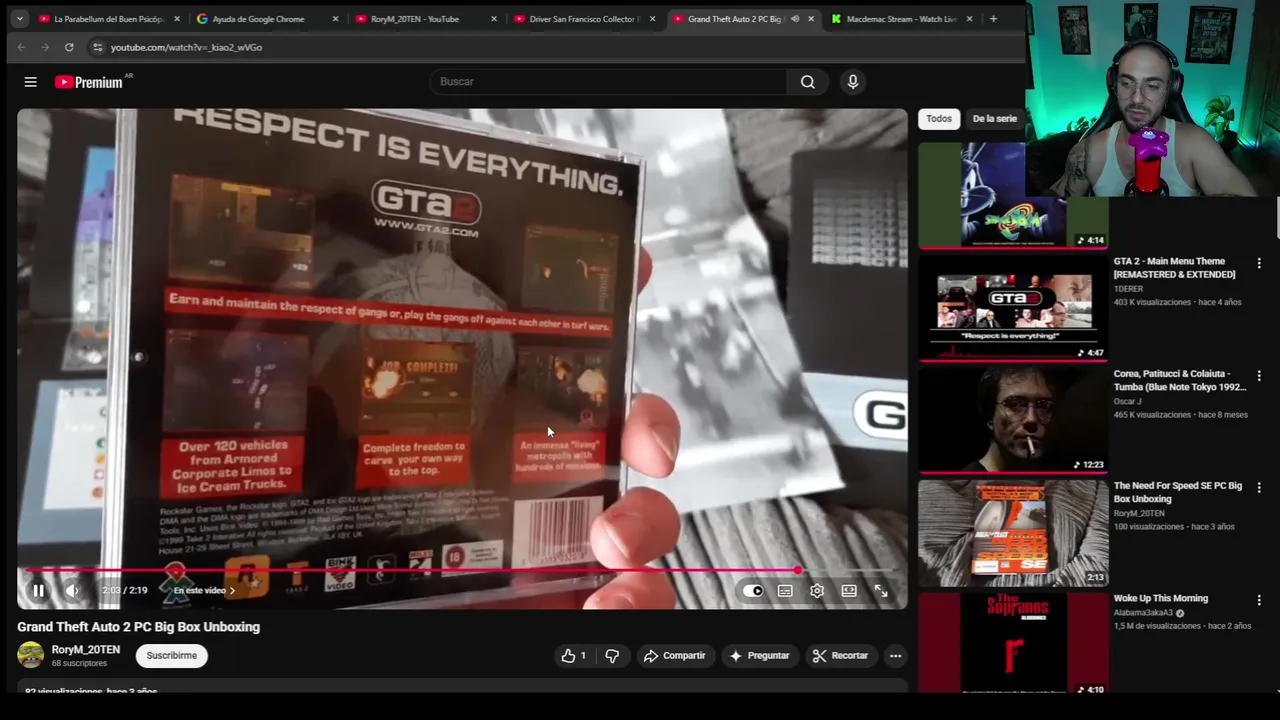Open the YouTube hamburger guide menu
The image size is (1280, 720).
tap(30, 82)
